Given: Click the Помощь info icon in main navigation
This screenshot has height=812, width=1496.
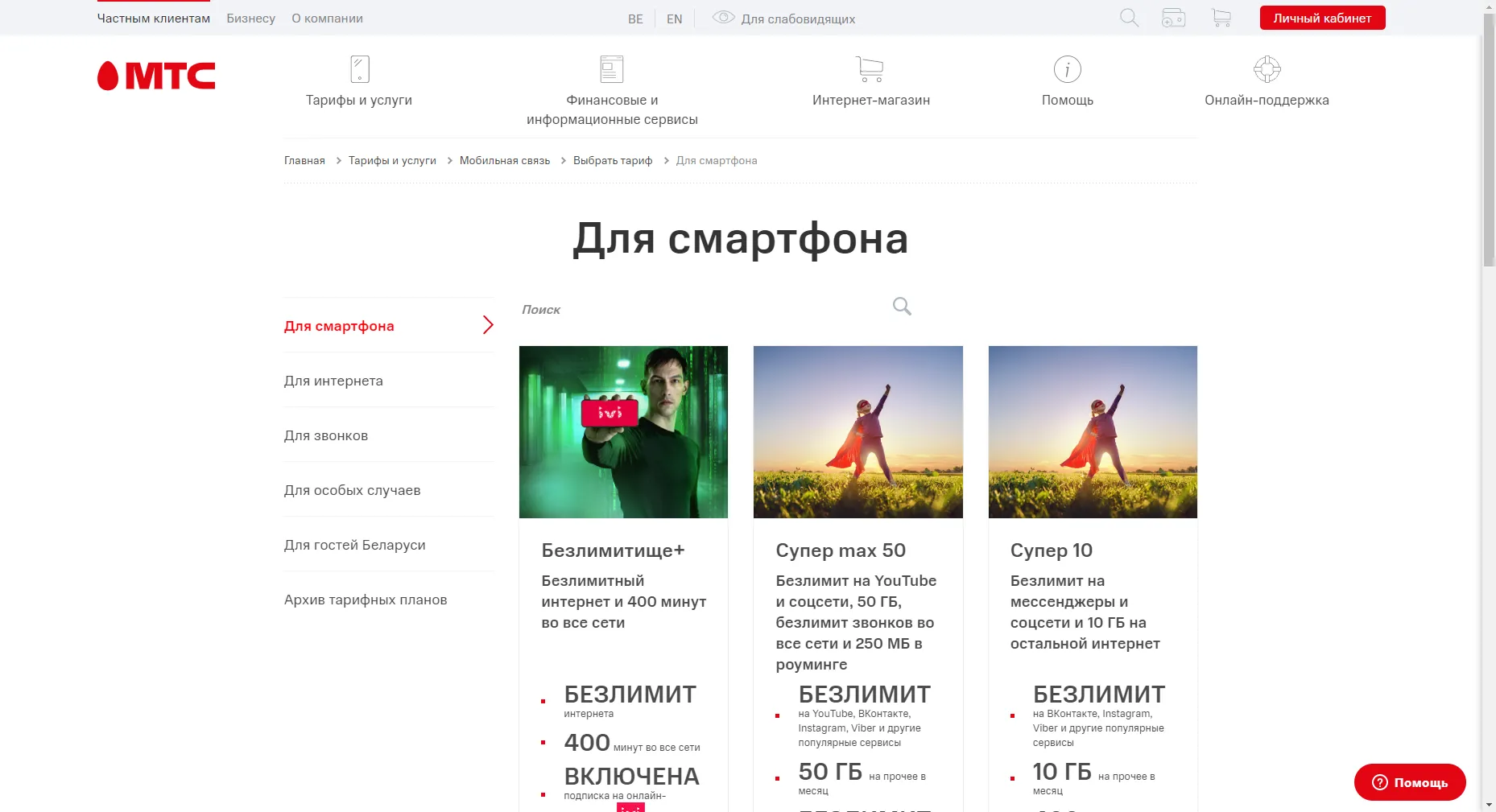Looking at the screenshot, I should tap(1068, 69).
